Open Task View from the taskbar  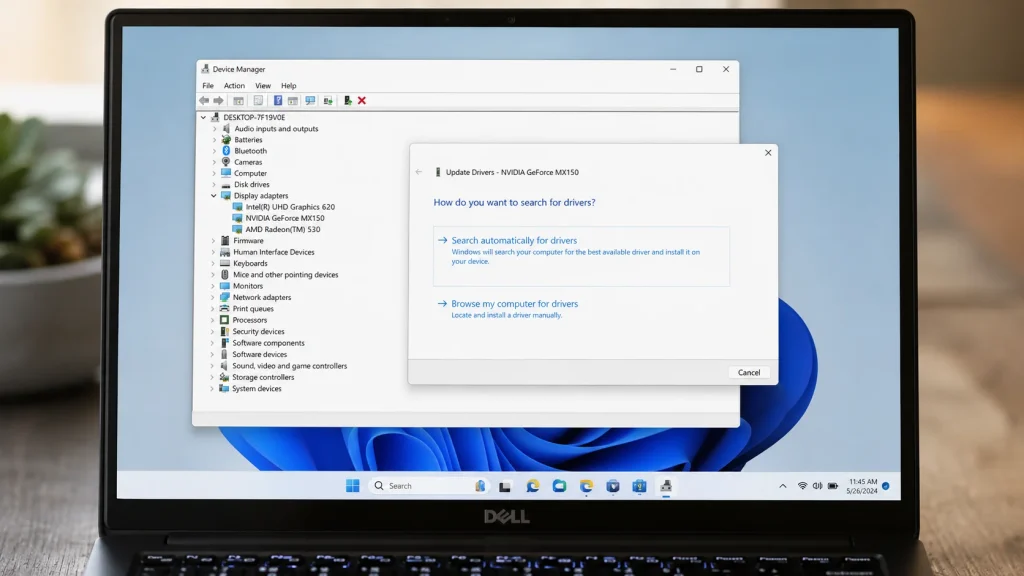pyautogui.click(x=505, y=487)
